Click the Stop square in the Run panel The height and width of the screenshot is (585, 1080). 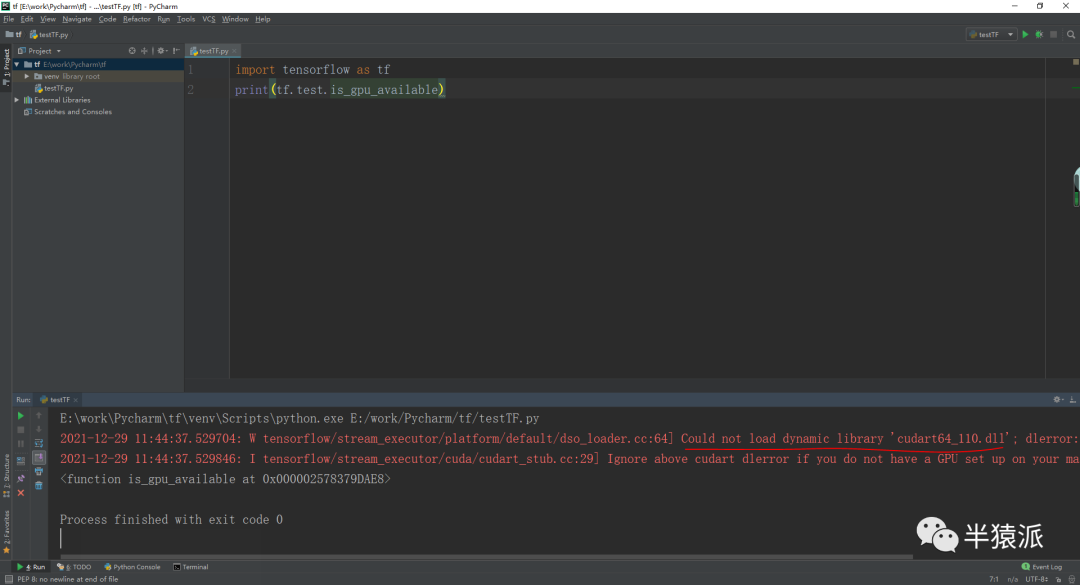[x=21, y=430]
